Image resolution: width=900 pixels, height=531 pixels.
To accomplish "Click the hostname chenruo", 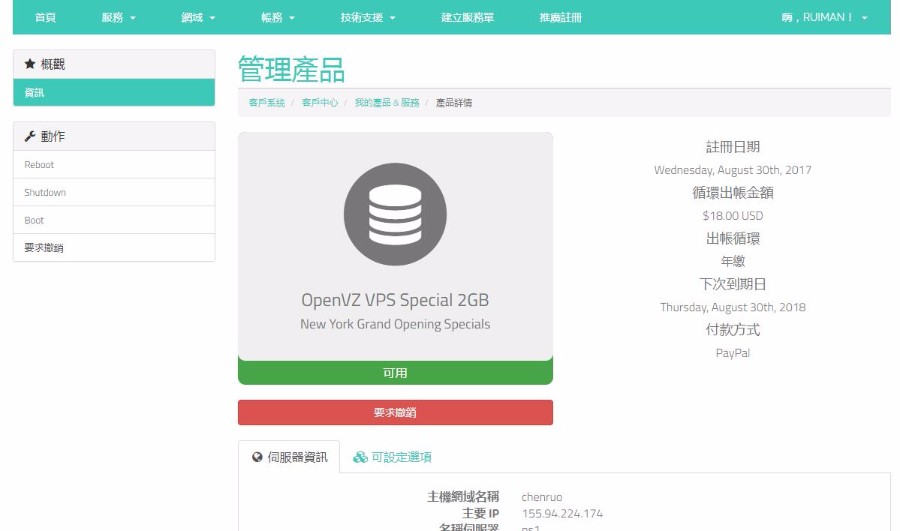I will (541, 497).
